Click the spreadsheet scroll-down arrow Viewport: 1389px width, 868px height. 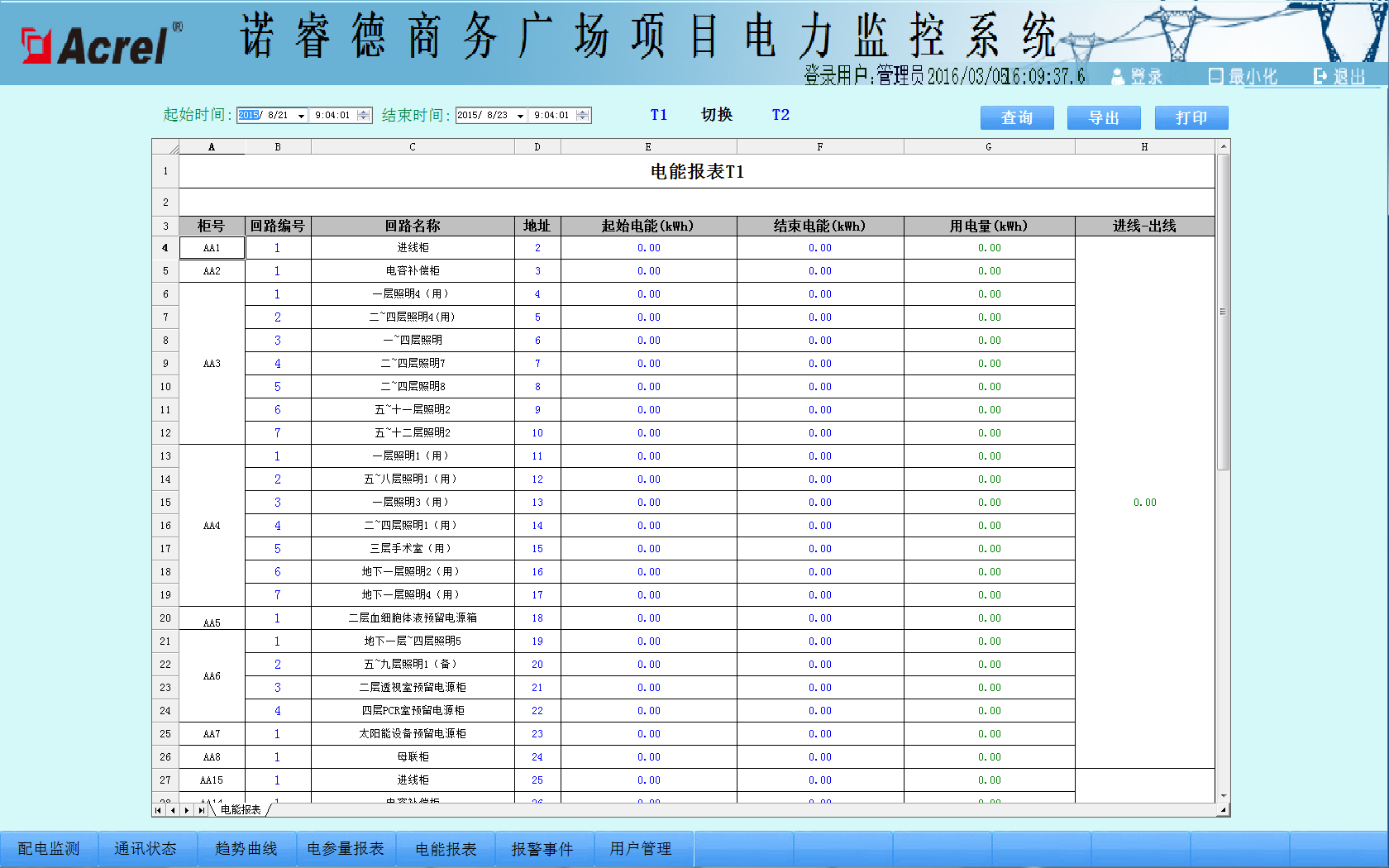pos(1224,795)
